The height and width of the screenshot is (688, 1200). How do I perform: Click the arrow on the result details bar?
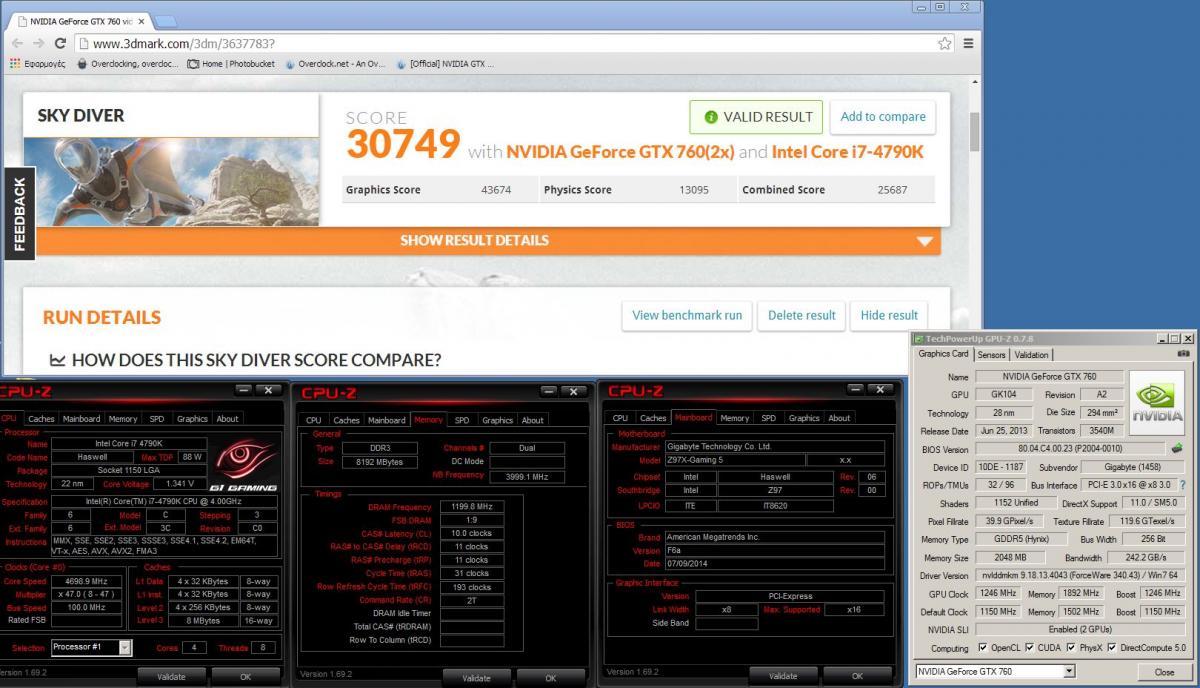click(x=924, y=241)
